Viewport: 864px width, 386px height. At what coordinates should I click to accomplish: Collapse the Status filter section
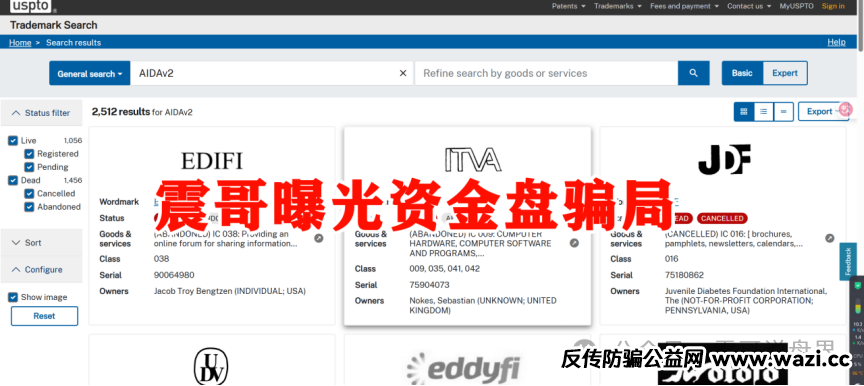click(x=41, y=113)
